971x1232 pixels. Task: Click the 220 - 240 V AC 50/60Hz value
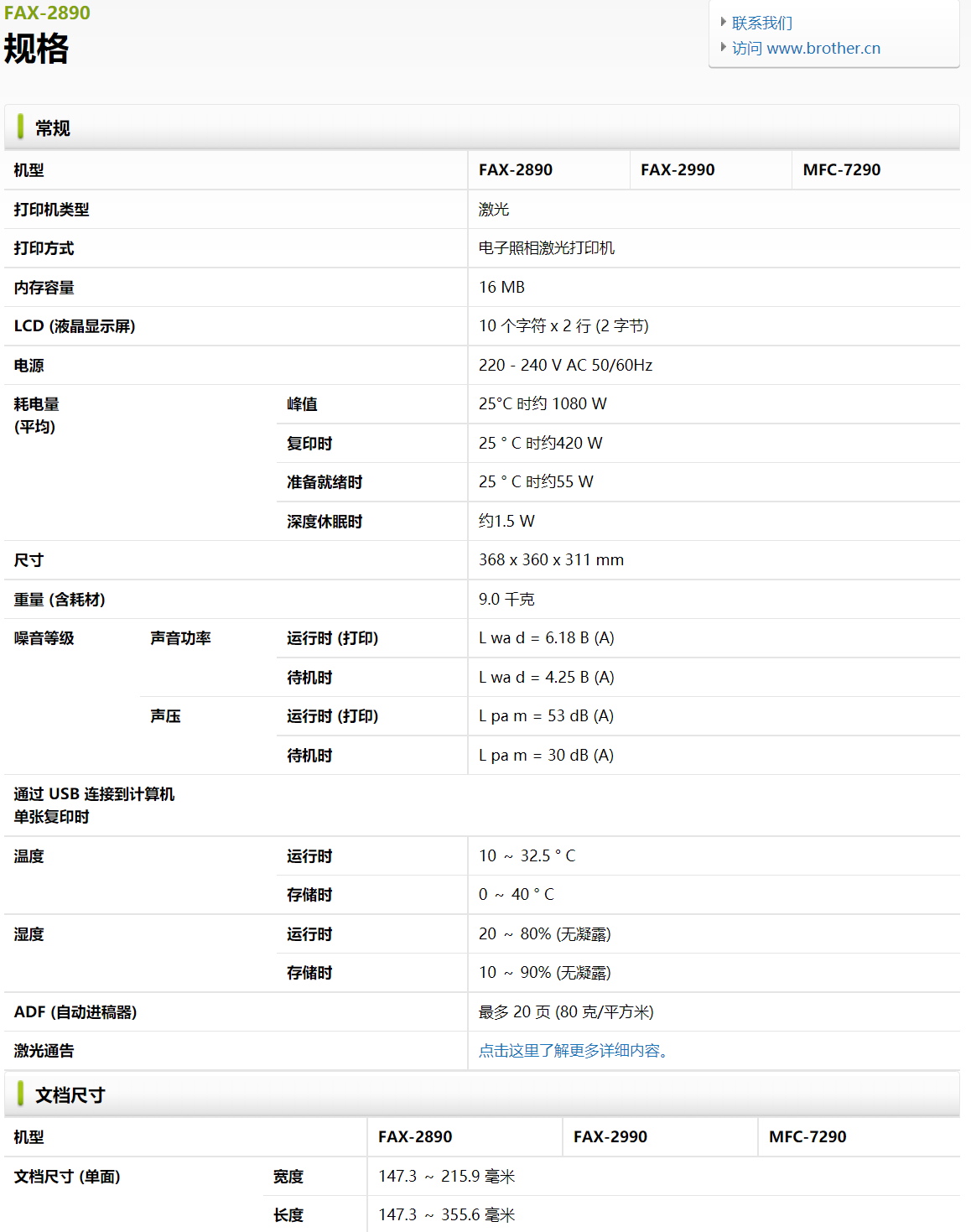565,365
